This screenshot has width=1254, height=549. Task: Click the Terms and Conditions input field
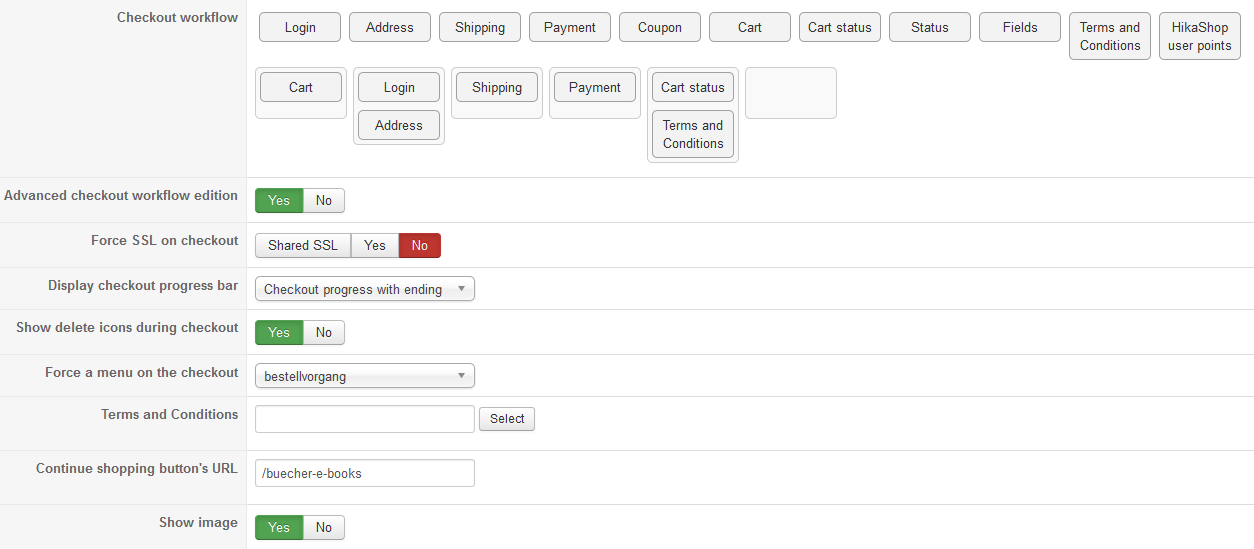[x=365, y=419]
